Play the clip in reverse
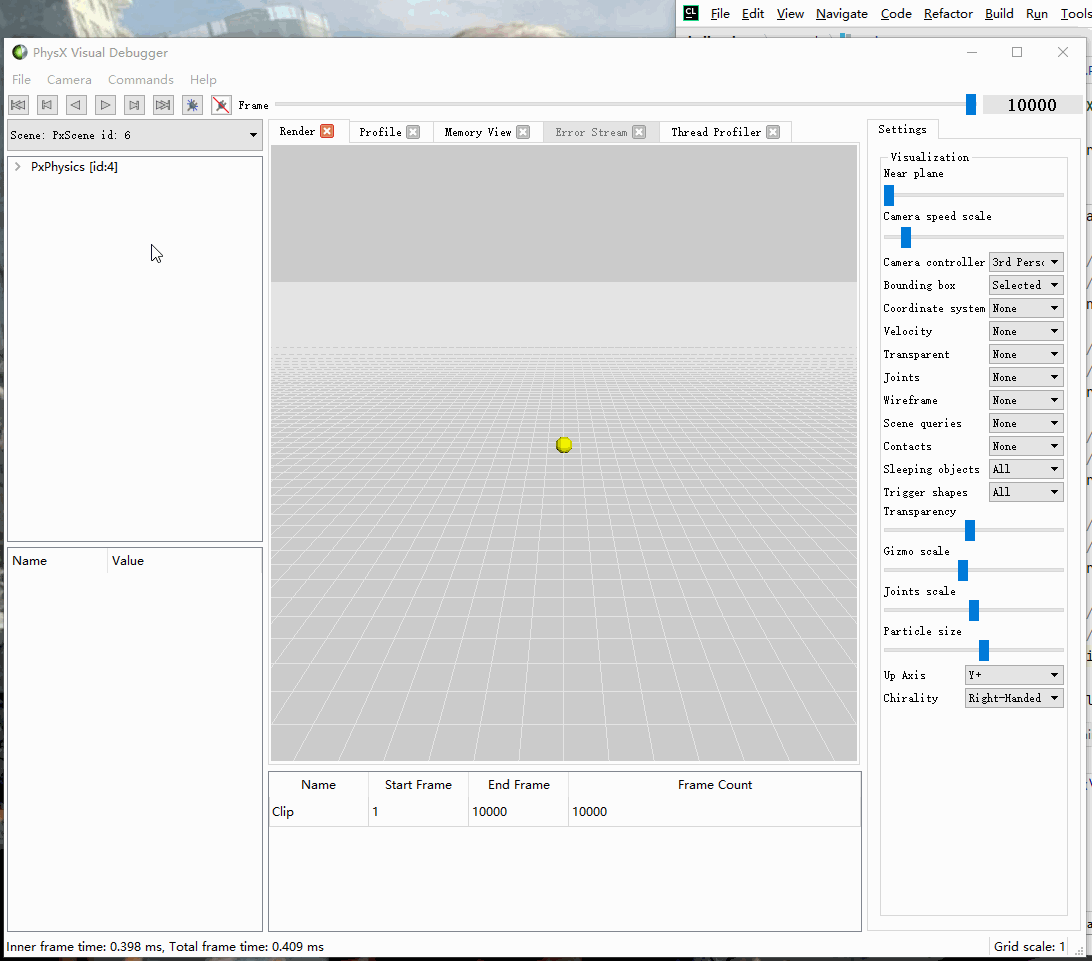This screenshot has width=1092, height=961. (x=76, y=105)
